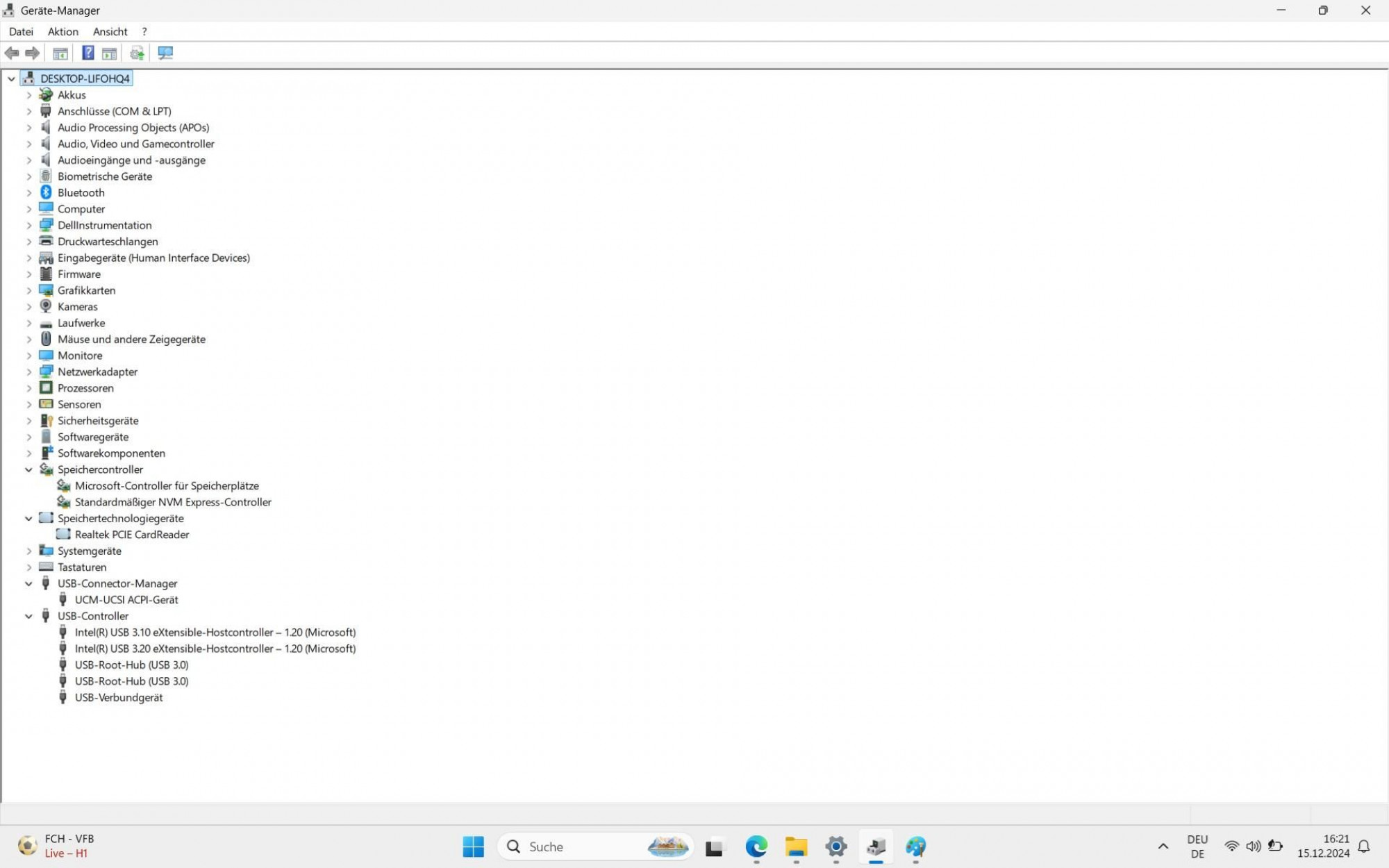The image size is (1389, 868).
Task: Click the Mäuse und andere Zeigegeräte icon
Action: 46,339
